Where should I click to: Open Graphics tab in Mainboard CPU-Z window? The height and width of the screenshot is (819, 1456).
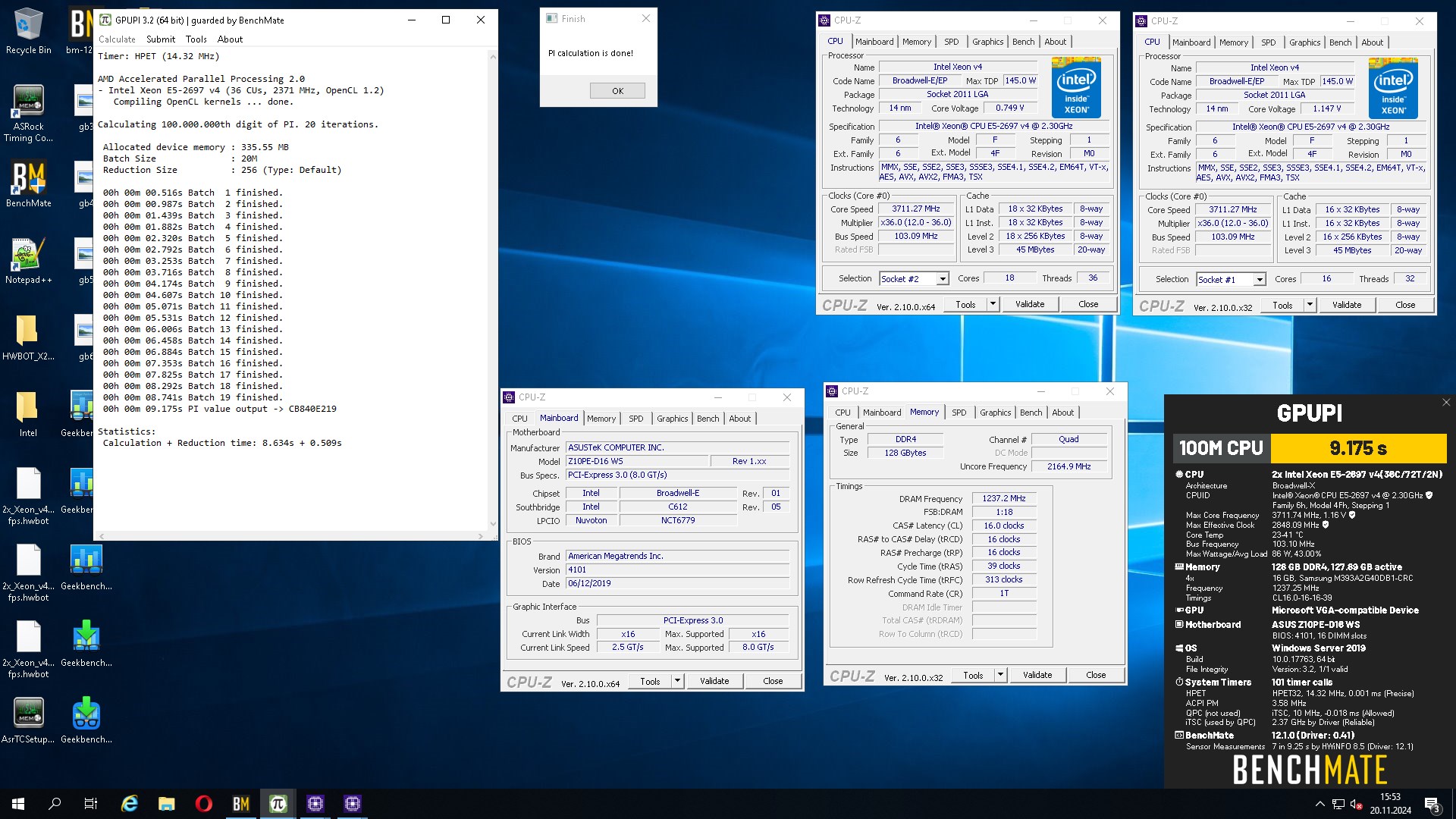tap(672, 419)
